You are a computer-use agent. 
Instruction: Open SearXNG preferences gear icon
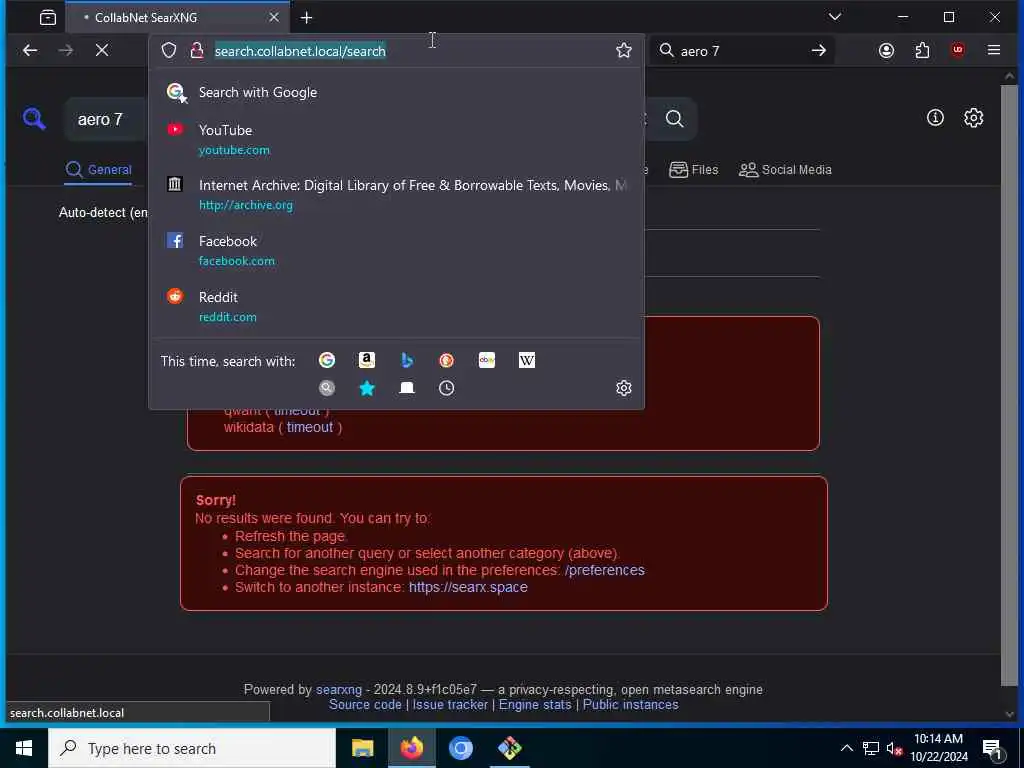(x=974, y=118)
